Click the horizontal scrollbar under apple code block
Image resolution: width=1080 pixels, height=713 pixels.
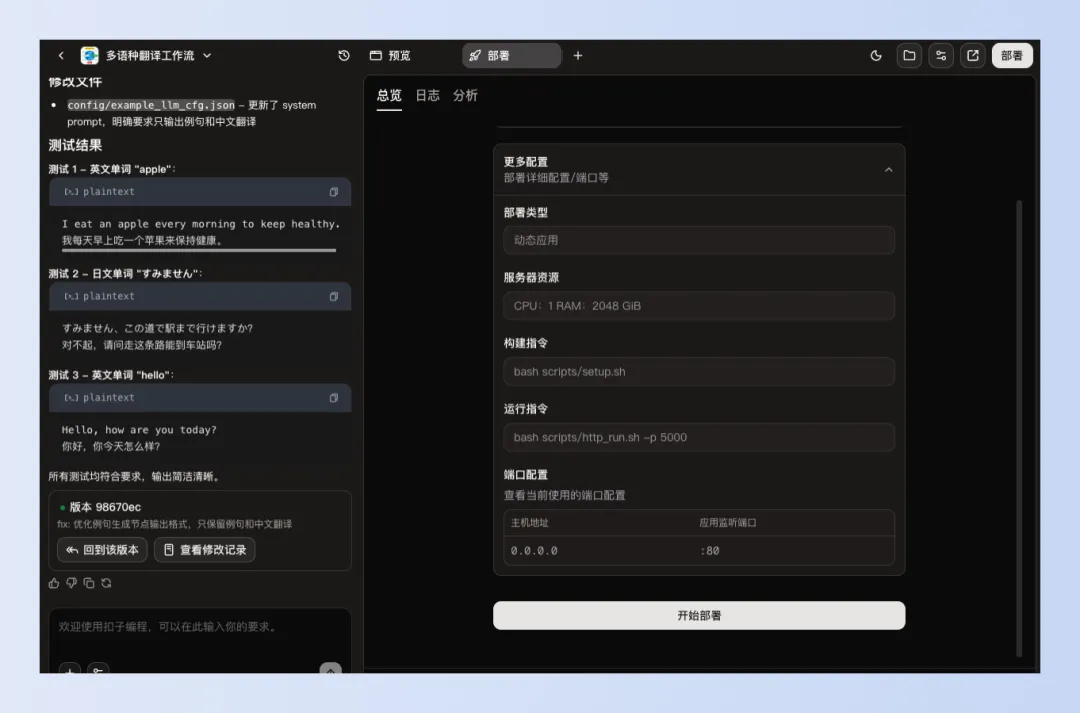tap(199, 250)
